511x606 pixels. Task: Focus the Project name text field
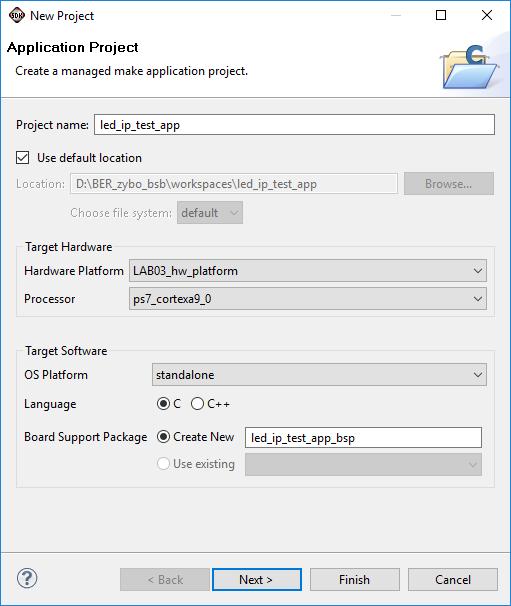coord(294,124)
